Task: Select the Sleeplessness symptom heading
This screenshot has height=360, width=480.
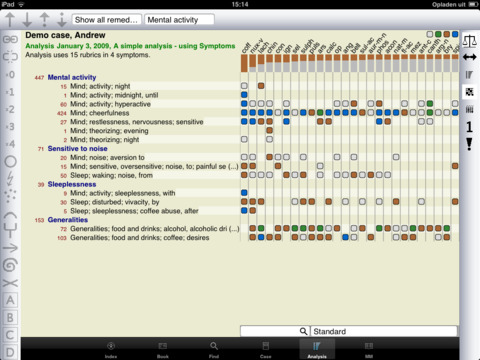Action: 72,184
